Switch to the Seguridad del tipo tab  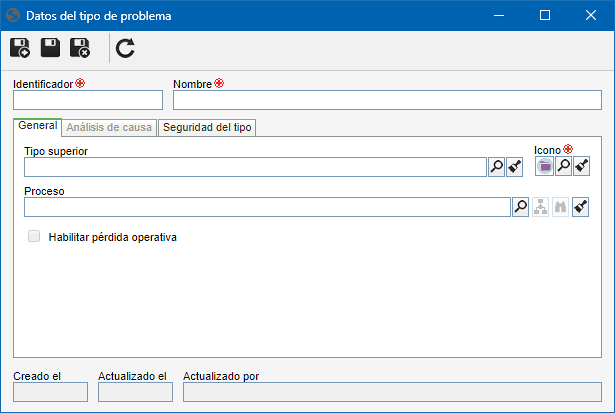coord(207,127)
